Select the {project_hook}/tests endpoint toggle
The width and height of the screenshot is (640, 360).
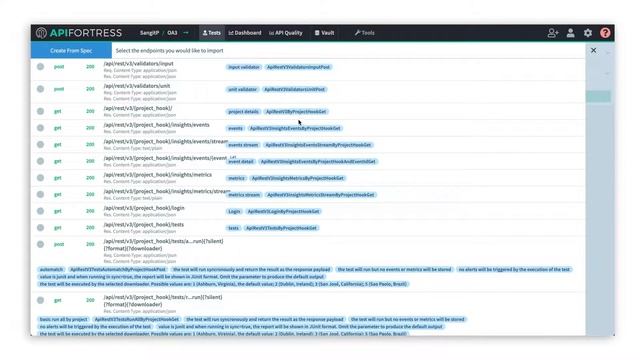(40, 228)
